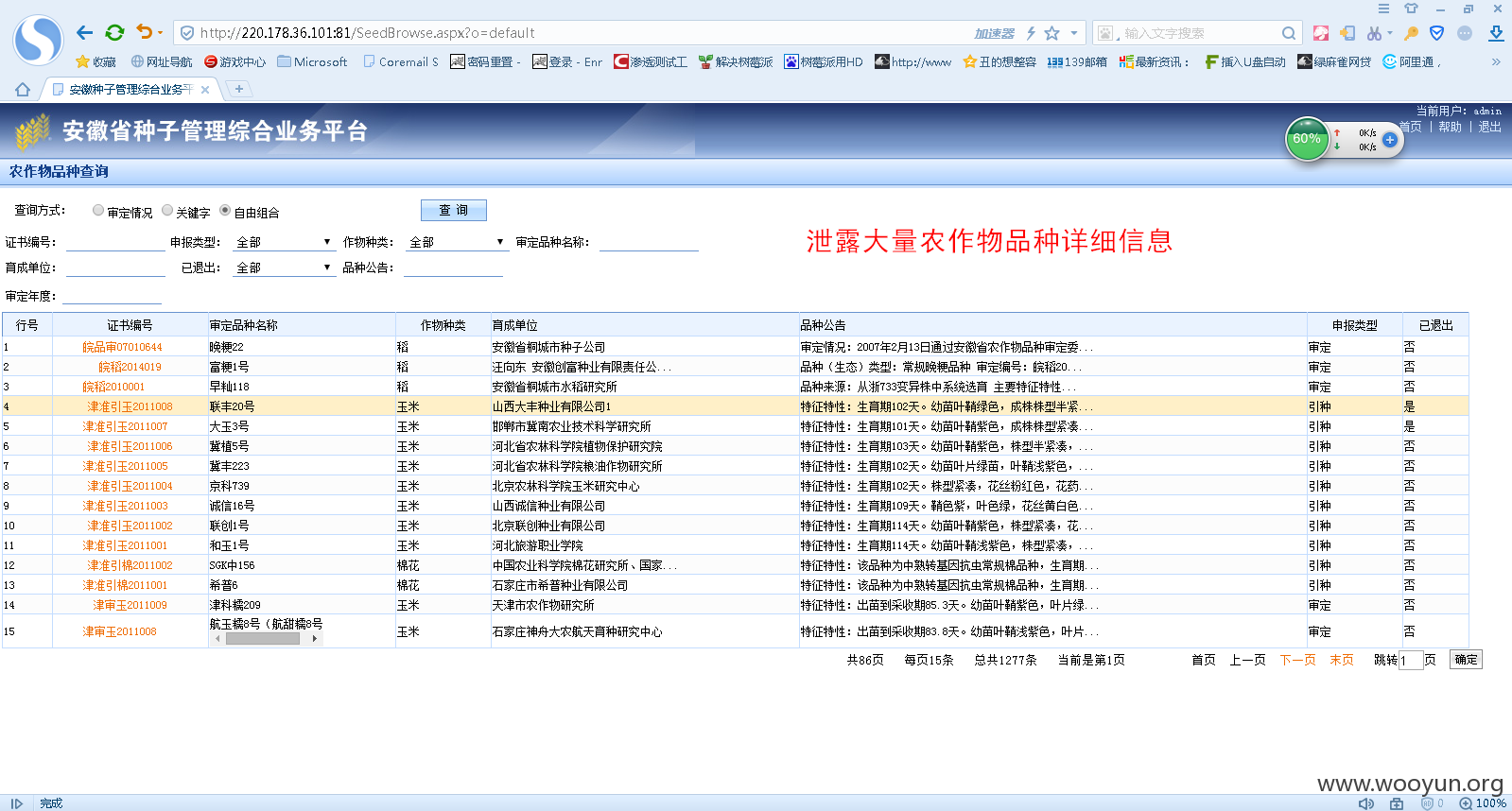Go to next page via 下一页 link
Screen dimensions: 1512x811
[x=1297, y=660]
